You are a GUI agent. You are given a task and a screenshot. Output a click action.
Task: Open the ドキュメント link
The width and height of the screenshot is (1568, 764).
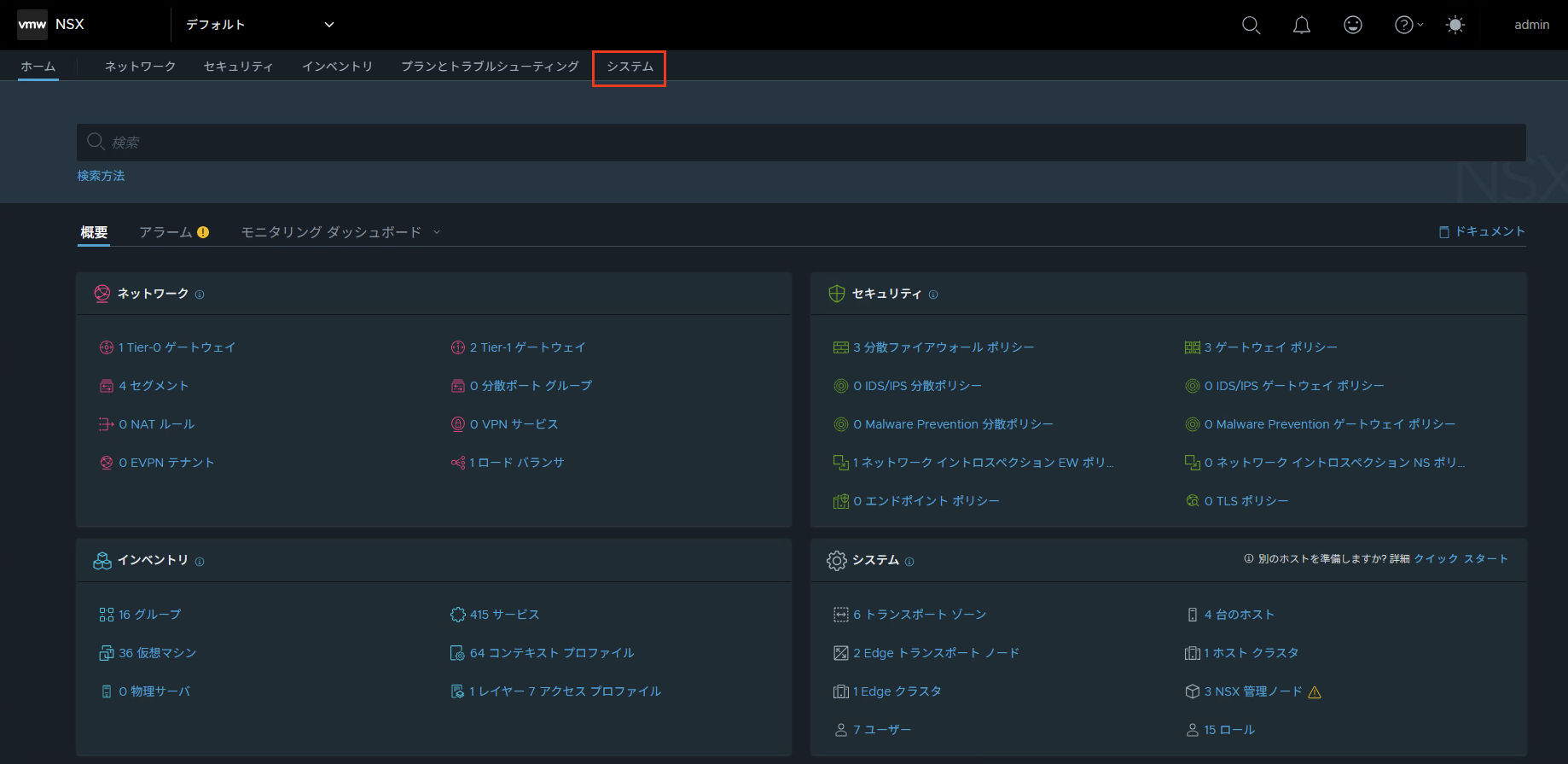coord(1482,231)
